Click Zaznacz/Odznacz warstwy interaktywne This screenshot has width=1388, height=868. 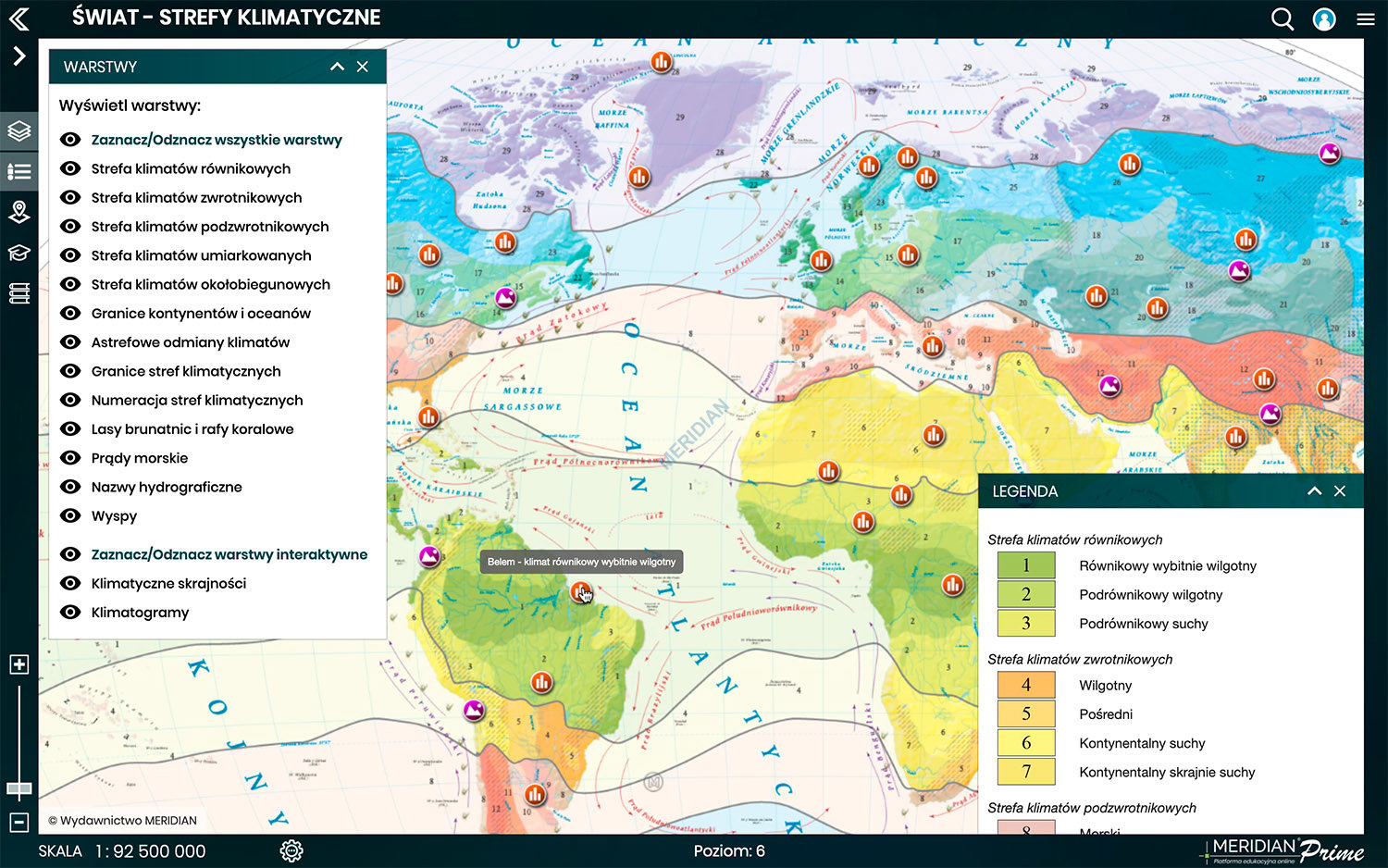pyautogui.click(x=229, y=554)
